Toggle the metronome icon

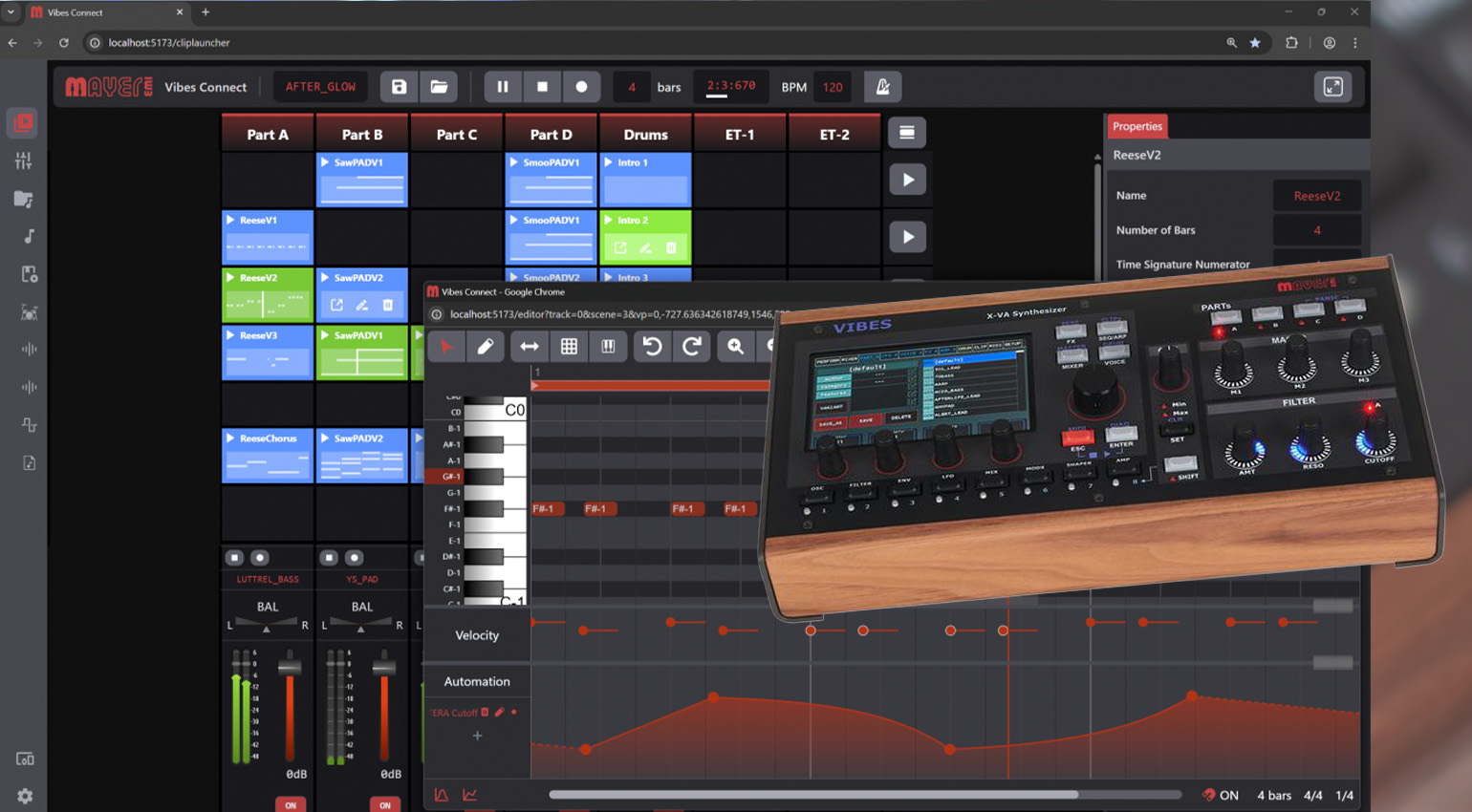click(x=882, y=87)
